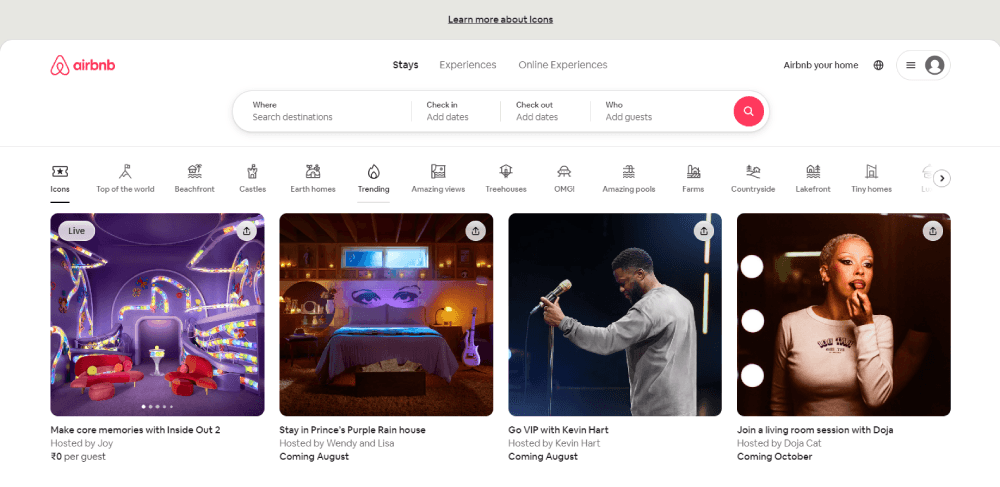Click 'Hosted by Joy' text
This screenshot has height=487, width=1000.
click(82, 444)
